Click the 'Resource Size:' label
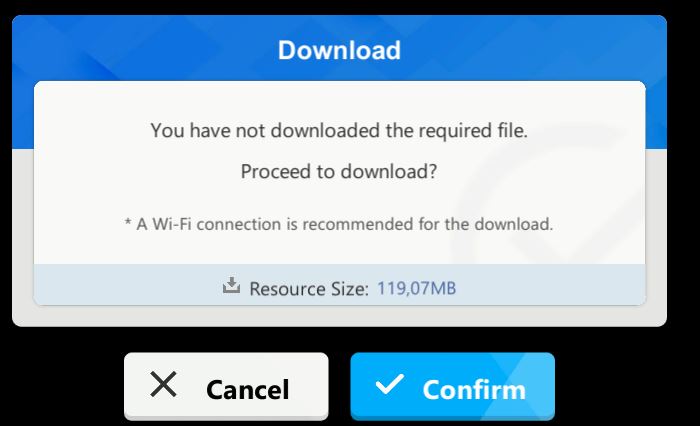Image resolution: width=700 pixels, height=426 pixels. click(x=309, y=289)
